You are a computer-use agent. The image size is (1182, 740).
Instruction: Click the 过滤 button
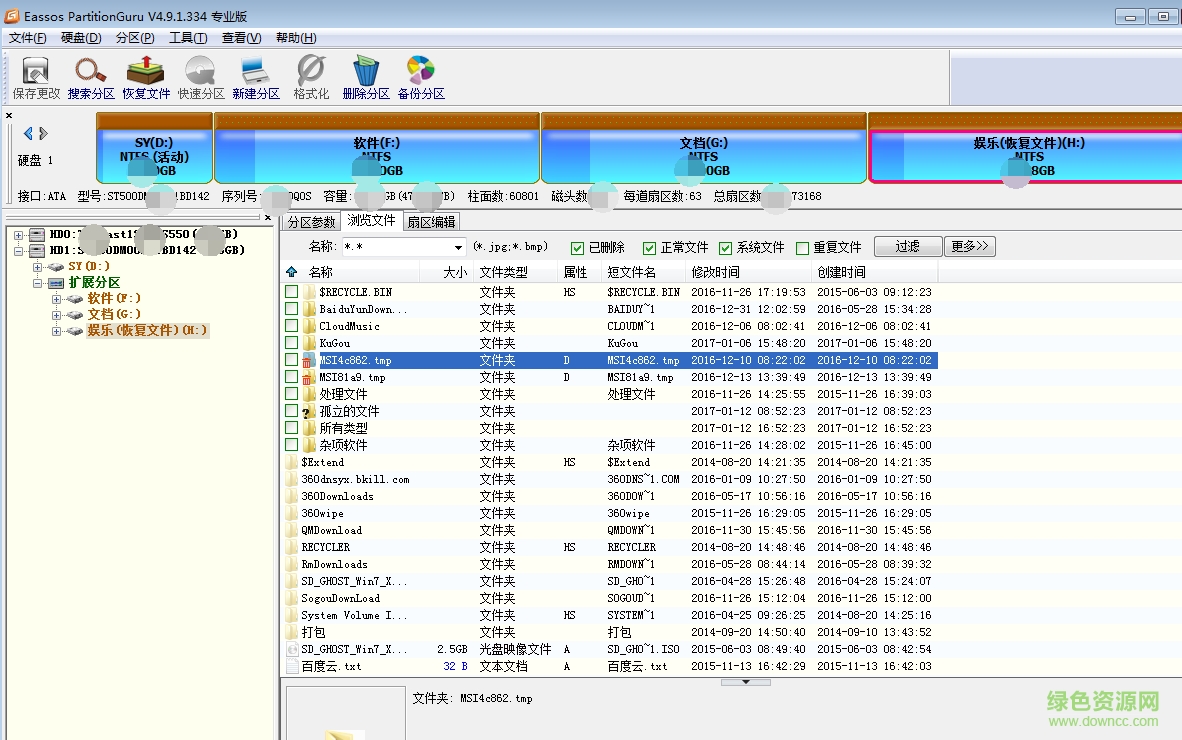coord(907,245)
